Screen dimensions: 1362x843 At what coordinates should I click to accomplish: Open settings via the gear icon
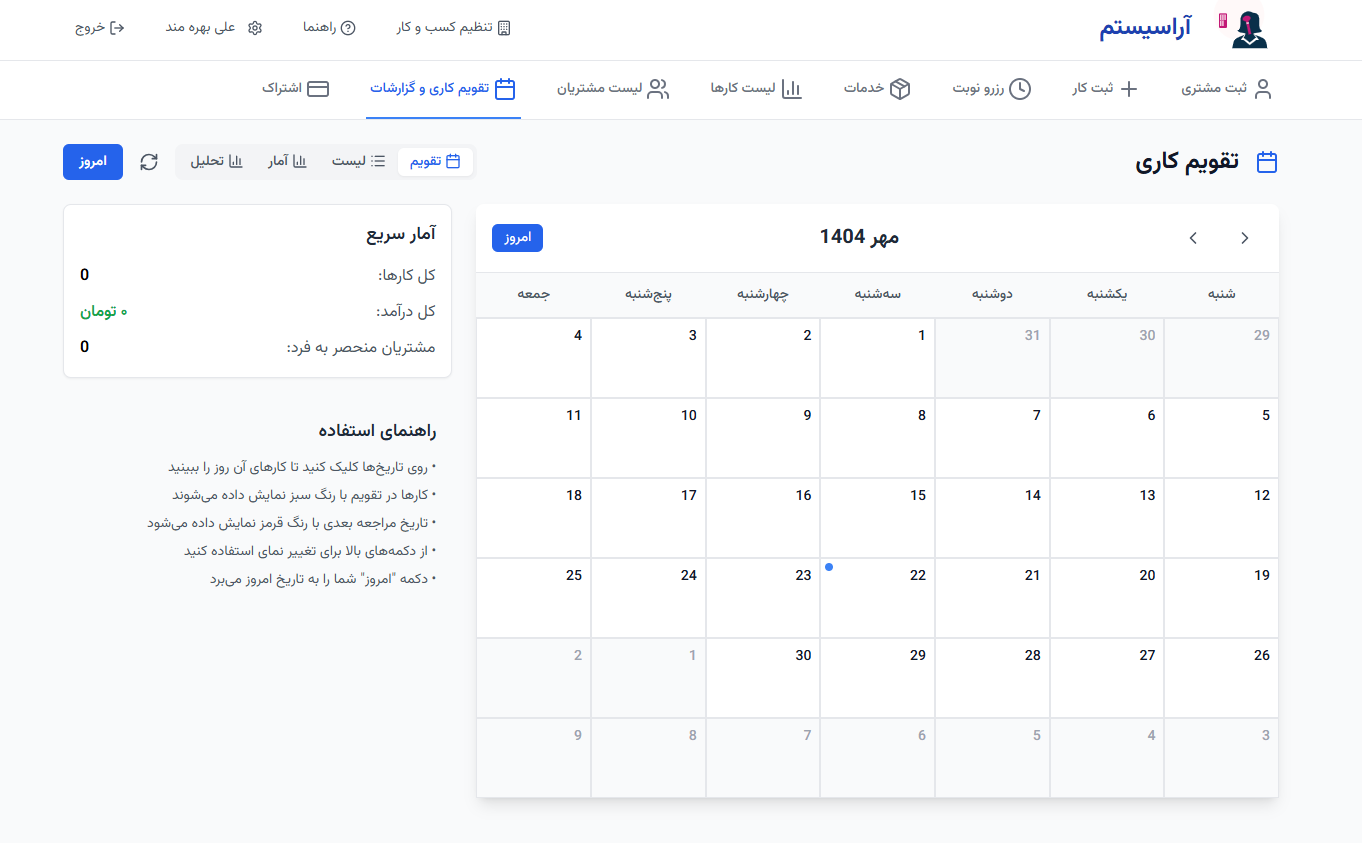[x=255, y=28]
